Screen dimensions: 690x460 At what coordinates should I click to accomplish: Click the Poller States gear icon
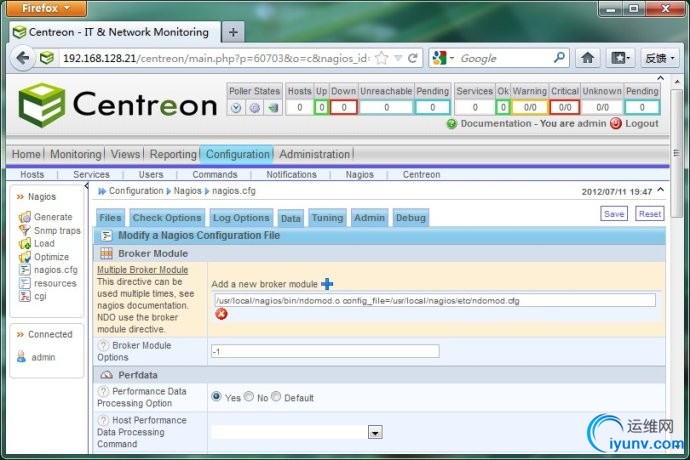pos(255,108)
